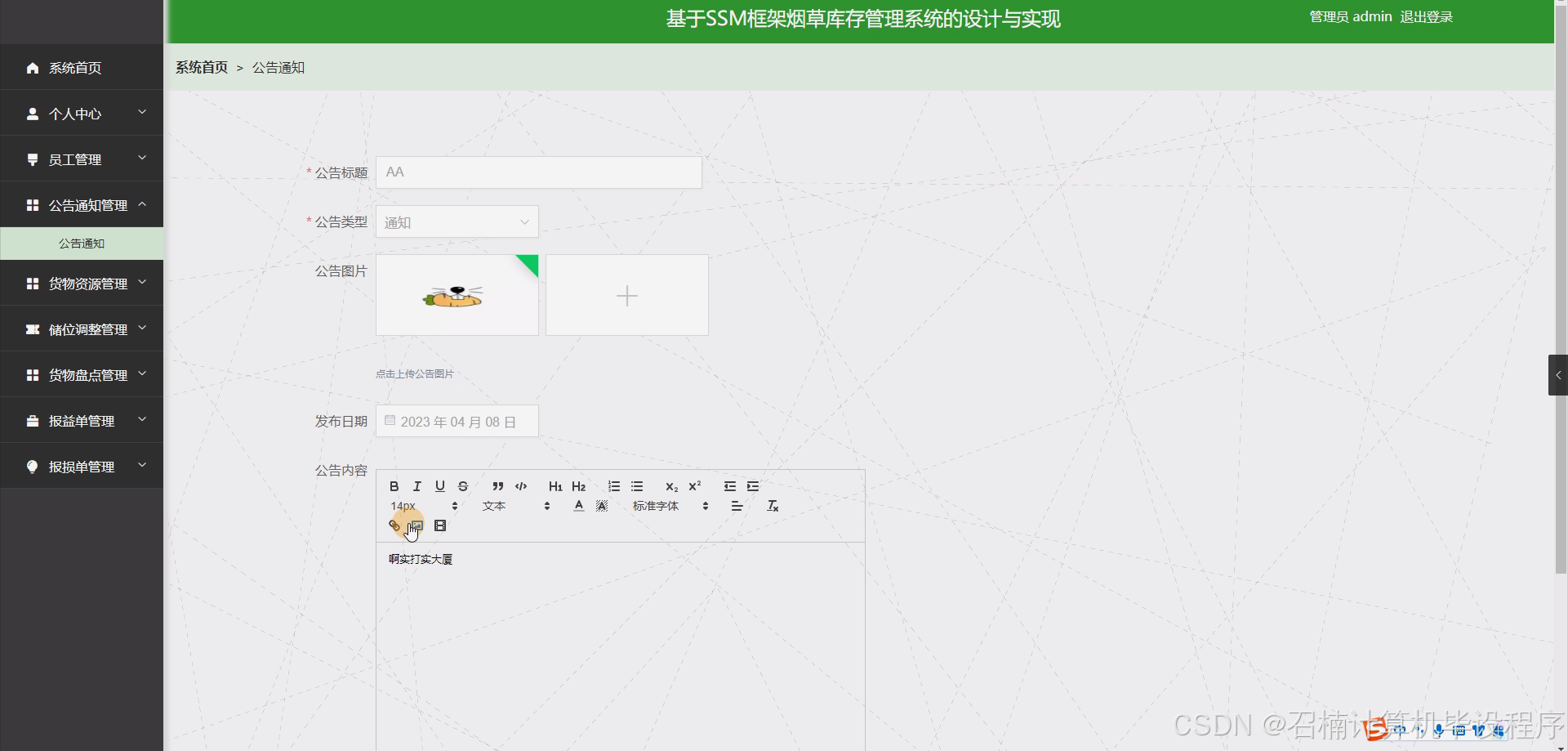Create an ordered list in the editor
The width and height of the screenshot is (1568, 751).
click(613, 485)
